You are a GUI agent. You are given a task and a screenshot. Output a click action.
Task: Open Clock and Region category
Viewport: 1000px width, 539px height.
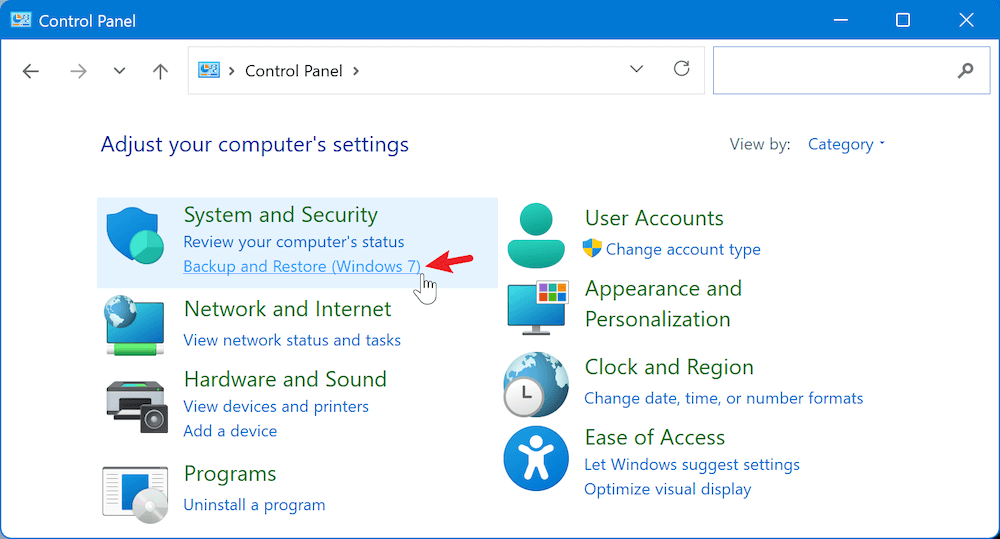[669, 367]
